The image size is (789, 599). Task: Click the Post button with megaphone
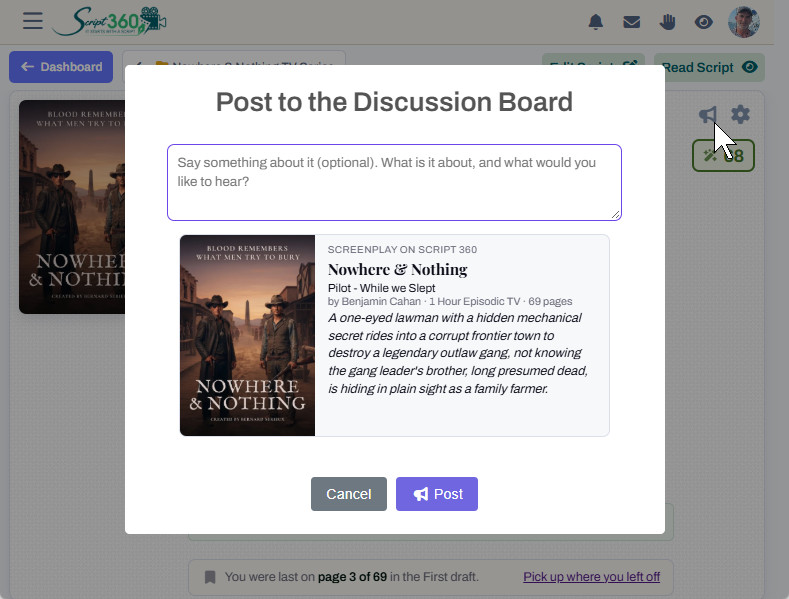[437, 494]
